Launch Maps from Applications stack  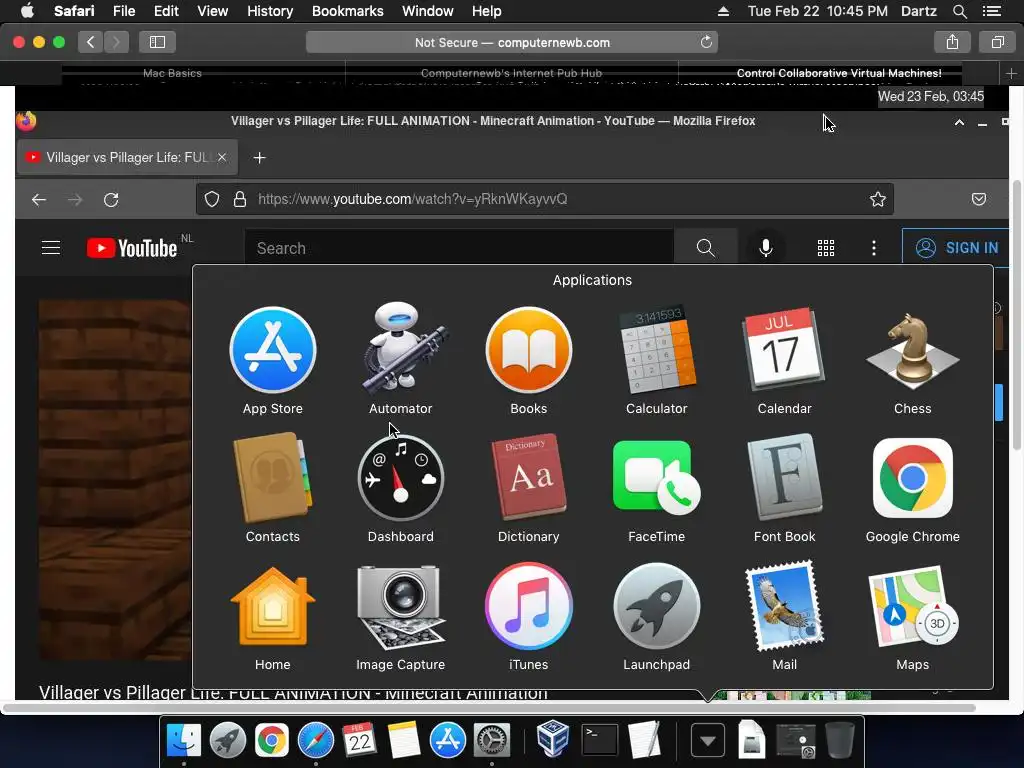click(912, 606)
